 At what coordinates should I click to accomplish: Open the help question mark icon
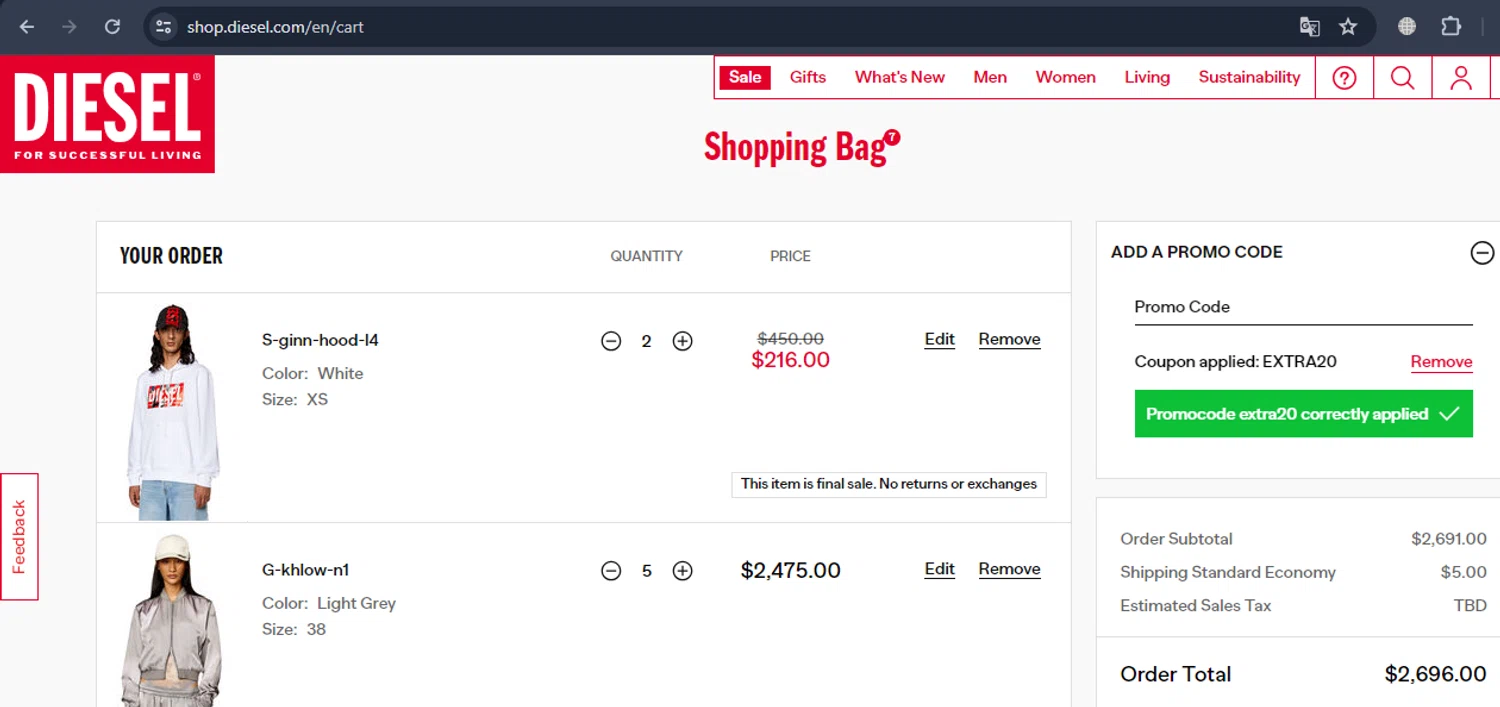tap(1344, 78)
